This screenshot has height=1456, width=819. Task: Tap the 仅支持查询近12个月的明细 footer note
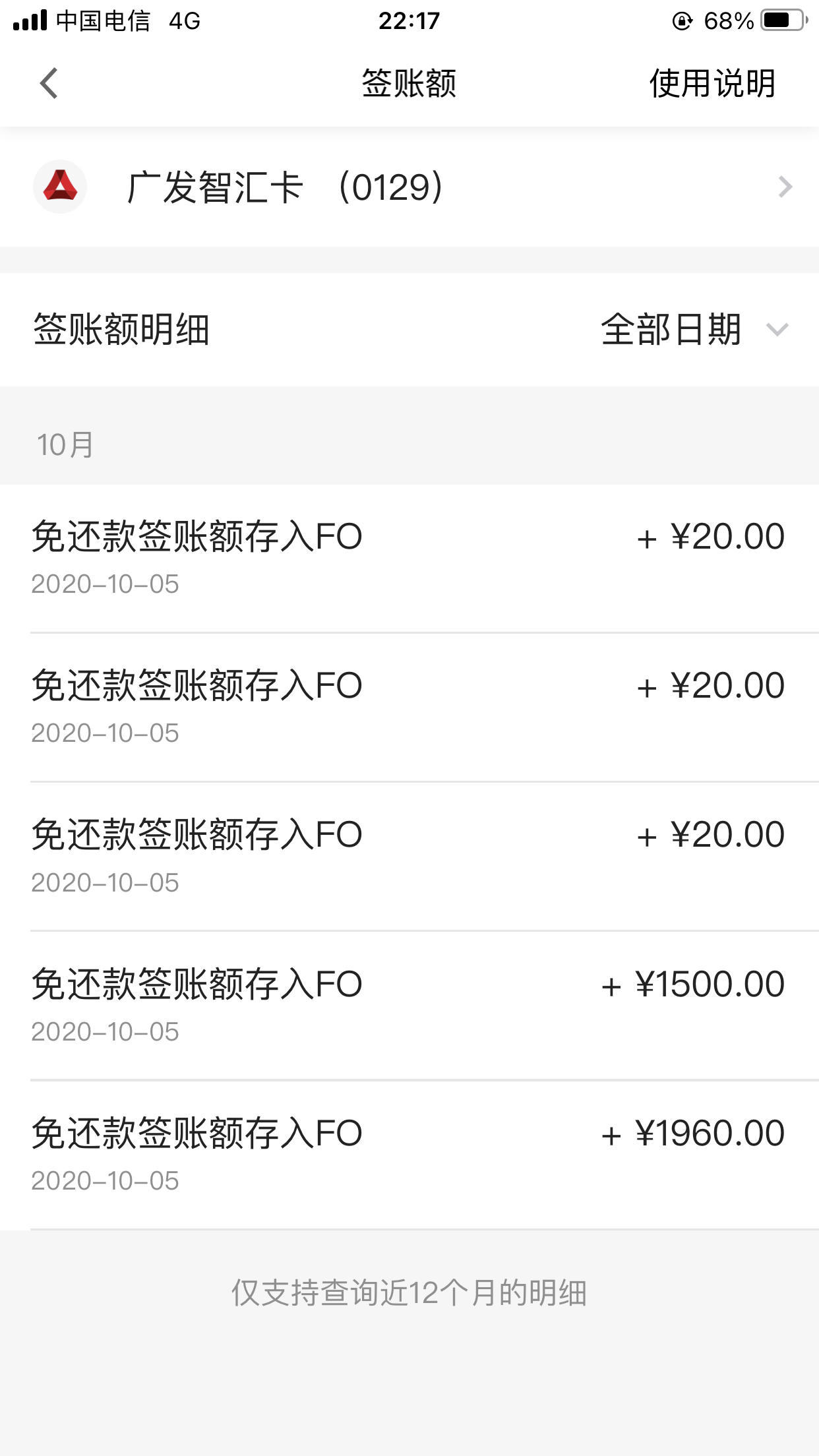coord(409,1292)
